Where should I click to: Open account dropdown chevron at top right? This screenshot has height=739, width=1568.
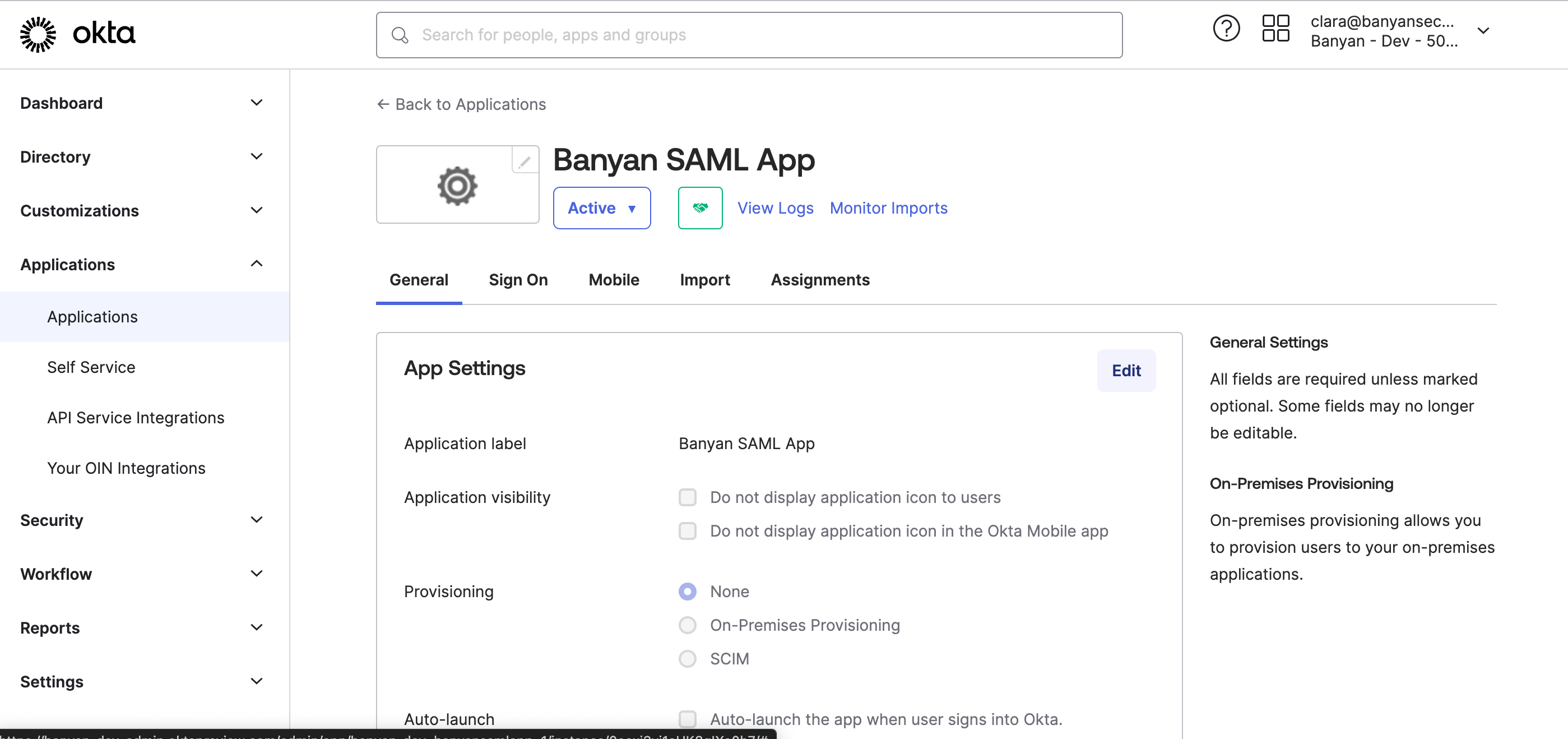coord(1483,30)
